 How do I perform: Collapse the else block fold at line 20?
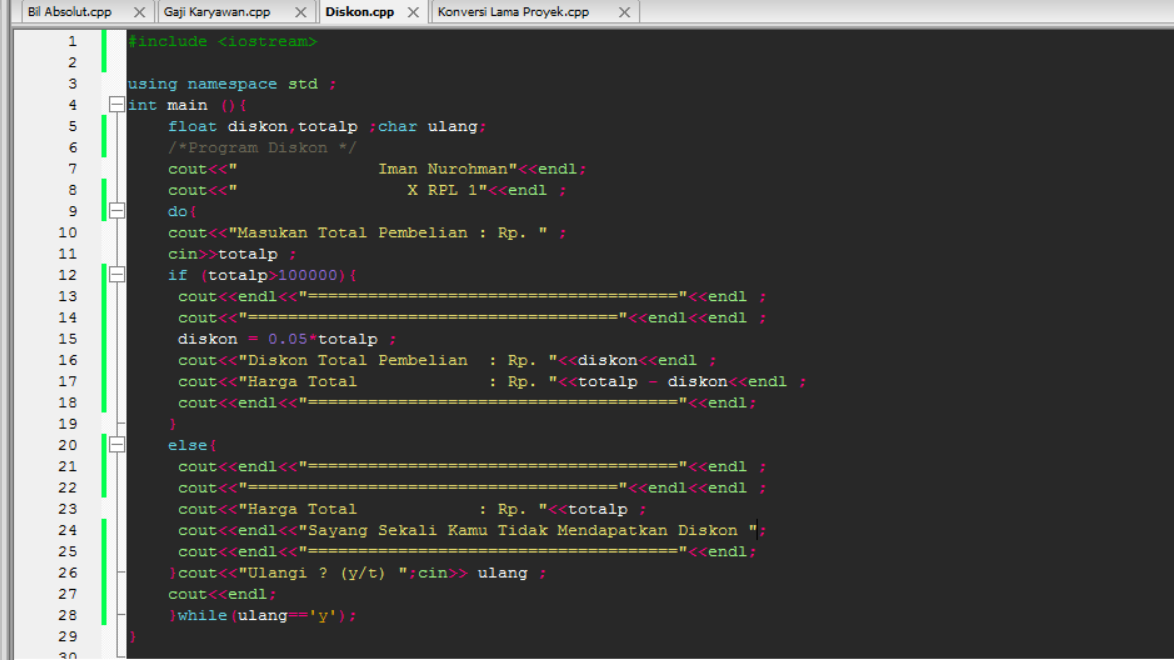coord(117,444)
